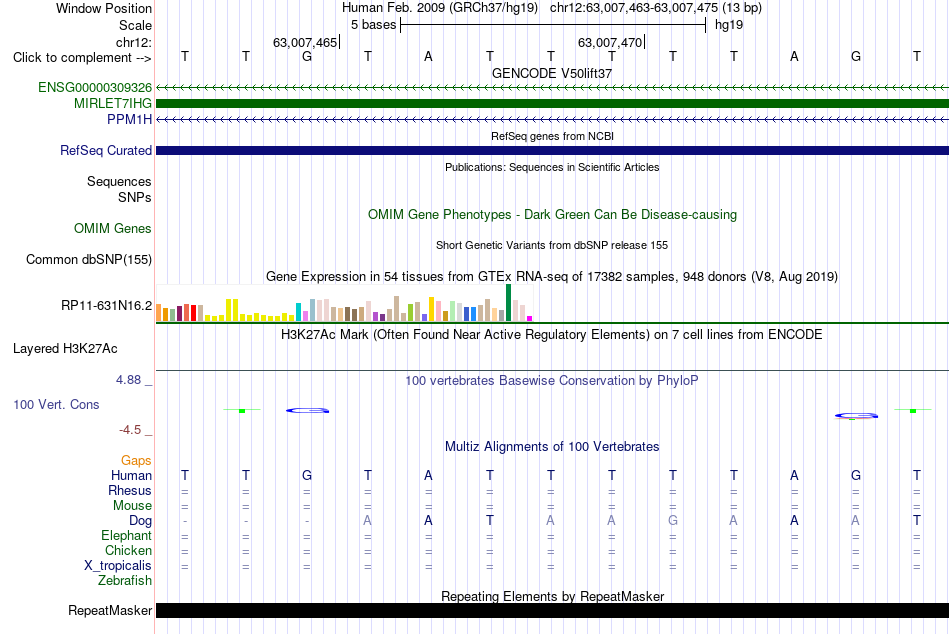Viewport: 950px width, 634px height.
Task: Open the H3K27Ac Mark track title
Action: (x=552, y=335)
